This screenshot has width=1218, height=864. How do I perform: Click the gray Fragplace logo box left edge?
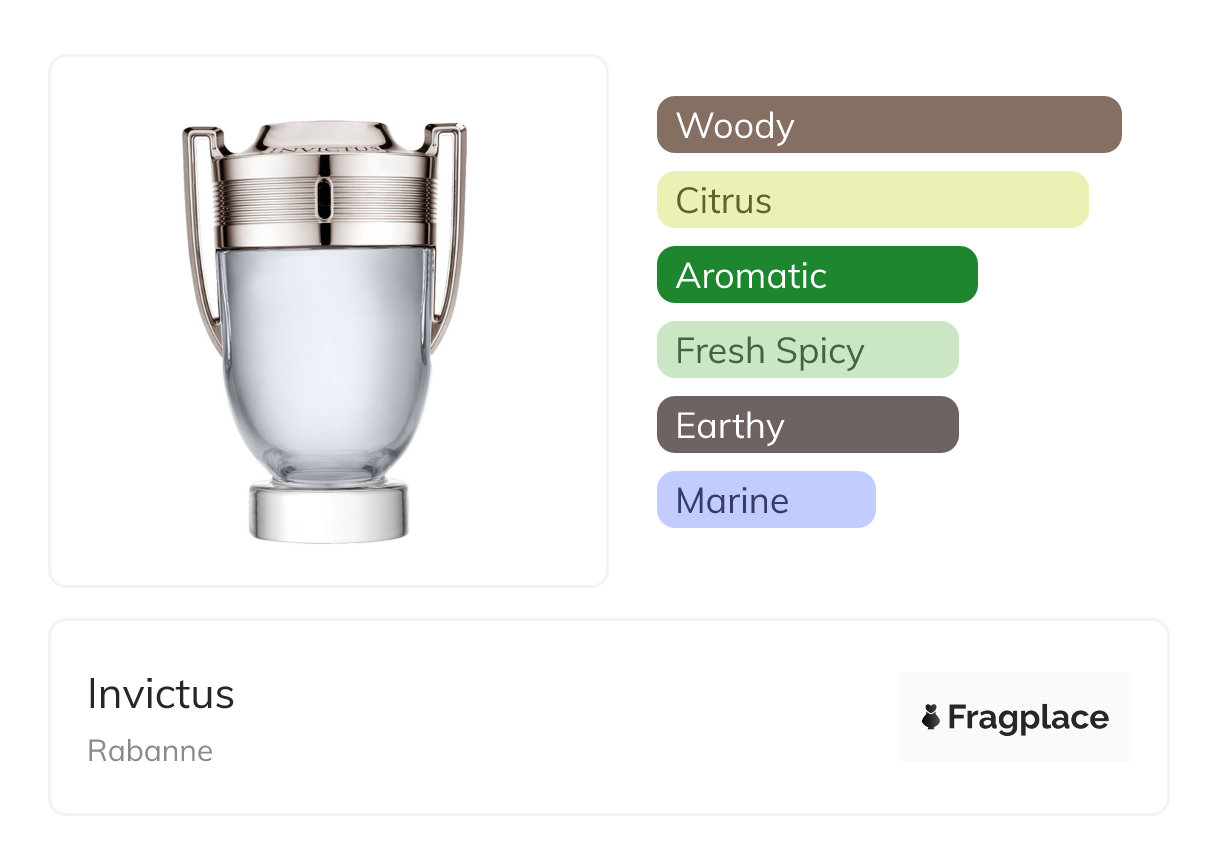[x=906, y=717]
